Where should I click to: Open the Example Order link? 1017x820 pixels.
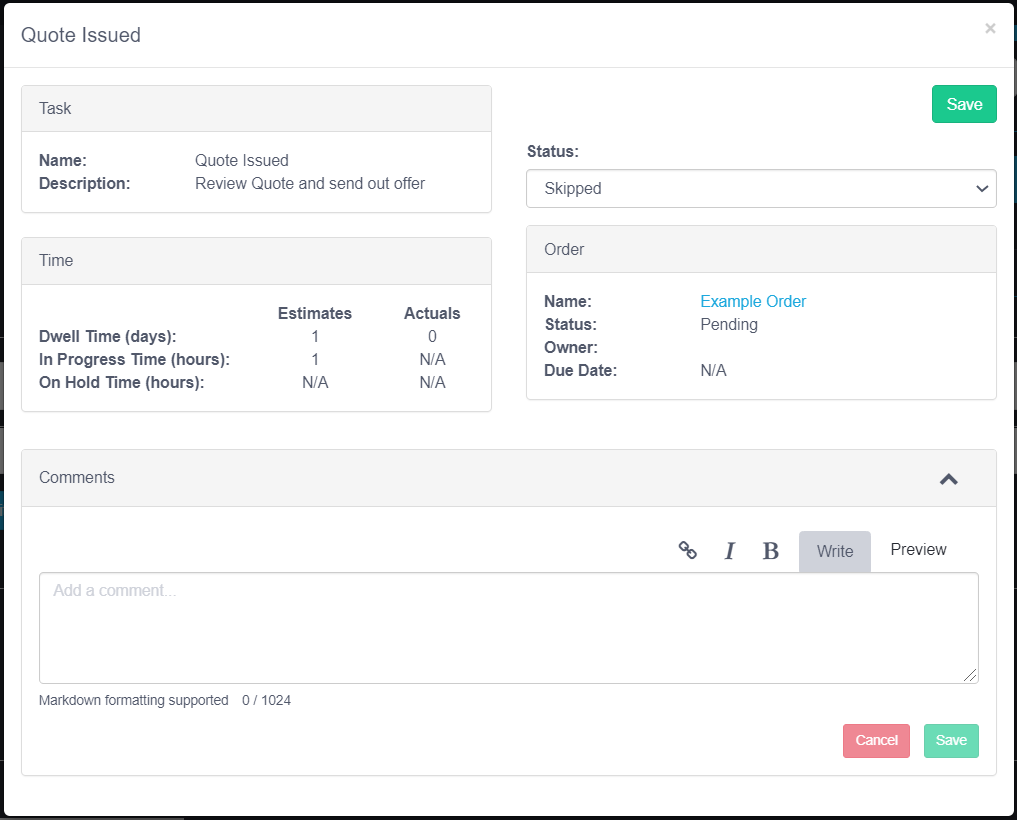[753, 301]
